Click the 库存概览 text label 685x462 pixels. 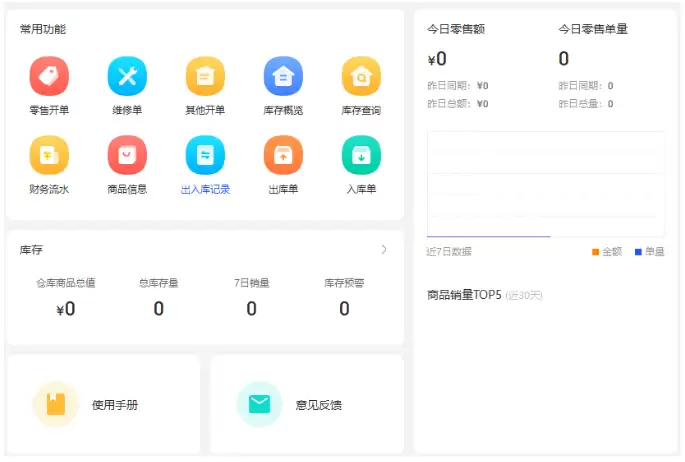pos(283,110)
